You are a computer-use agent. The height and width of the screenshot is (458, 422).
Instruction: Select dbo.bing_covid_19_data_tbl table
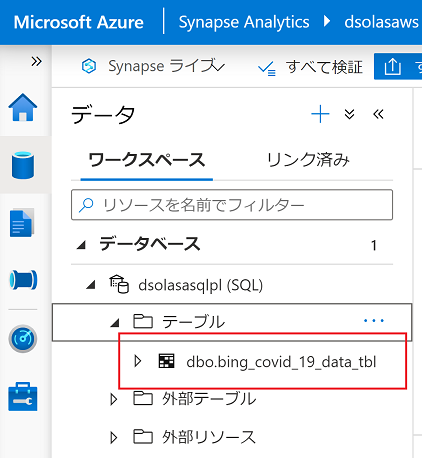(x=281, y=362)
